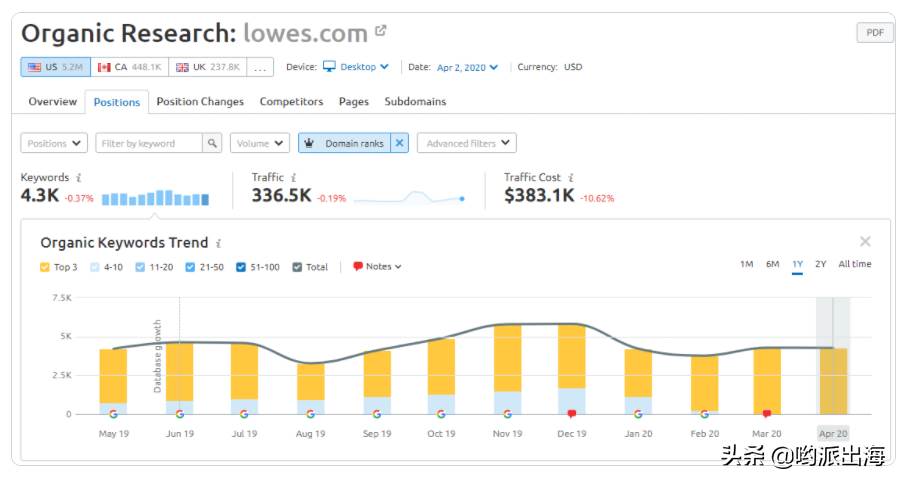Click the Keywords info icon
The image size is (899, 481).
pos(79,178)
